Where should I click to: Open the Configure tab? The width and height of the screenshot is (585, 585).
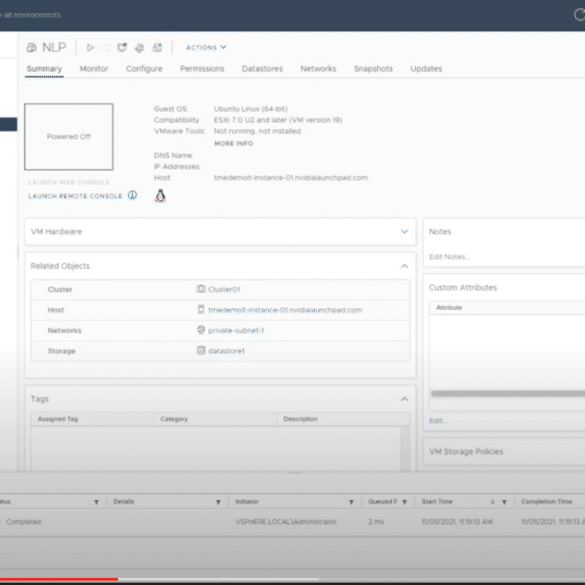tap(144, 69)
